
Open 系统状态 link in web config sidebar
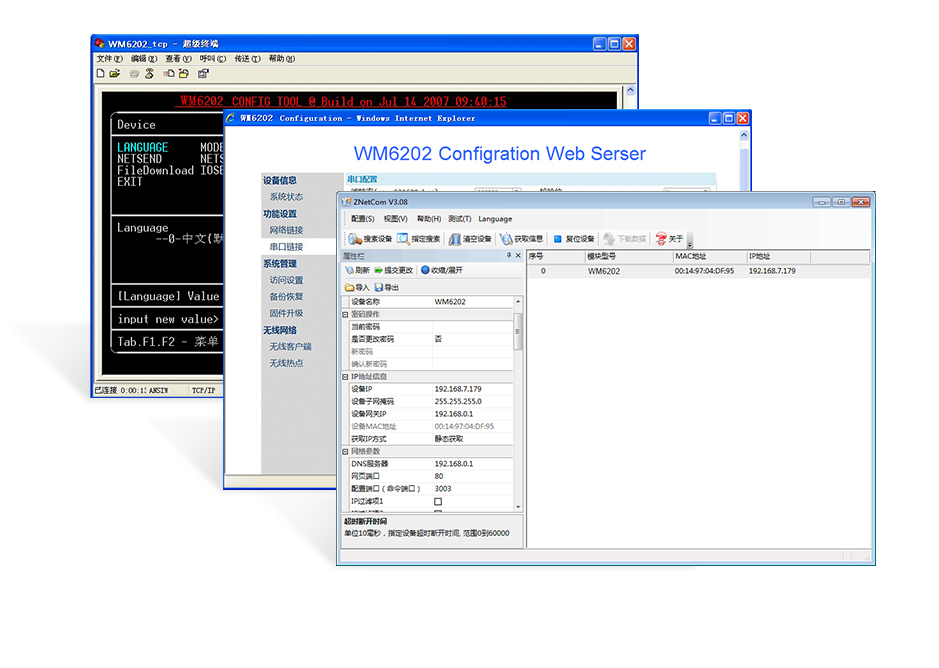pyautogui.click(x=286, y=197)
